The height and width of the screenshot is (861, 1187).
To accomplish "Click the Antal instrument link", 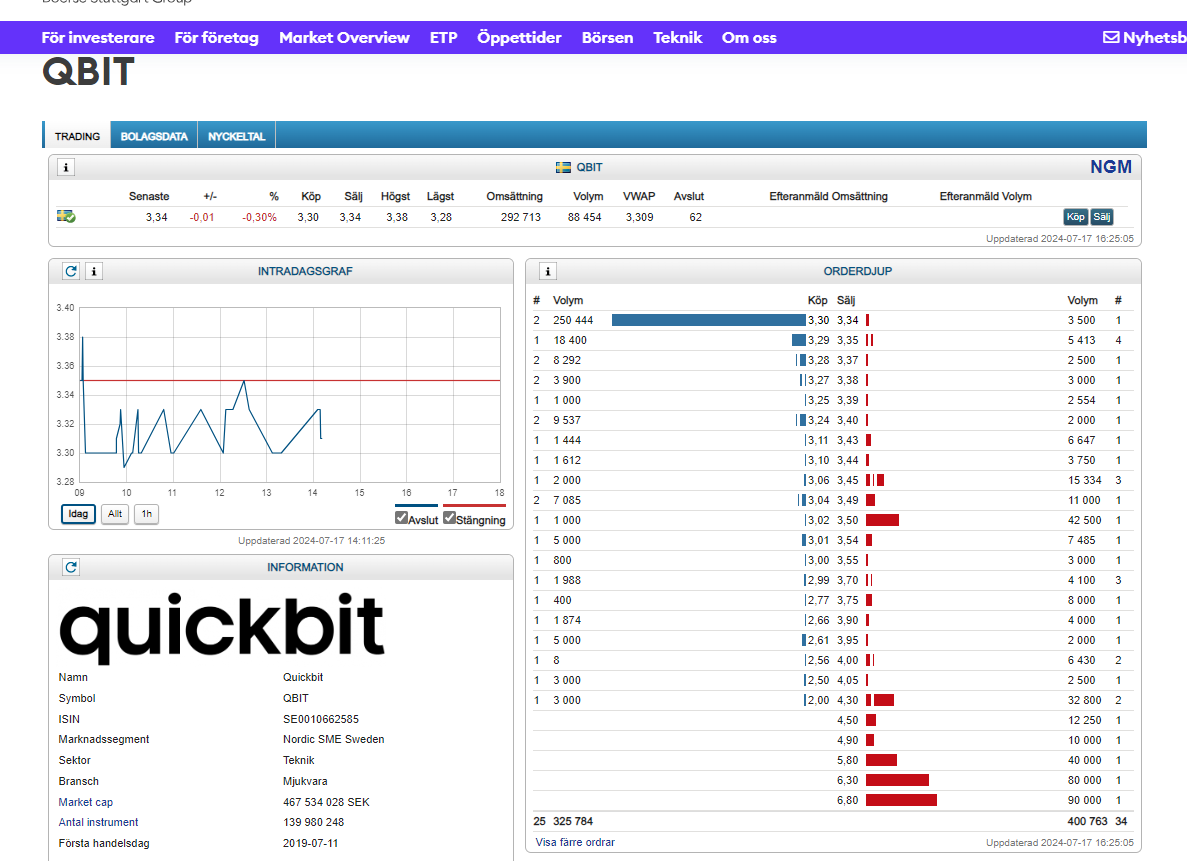I will pos(98,822).
